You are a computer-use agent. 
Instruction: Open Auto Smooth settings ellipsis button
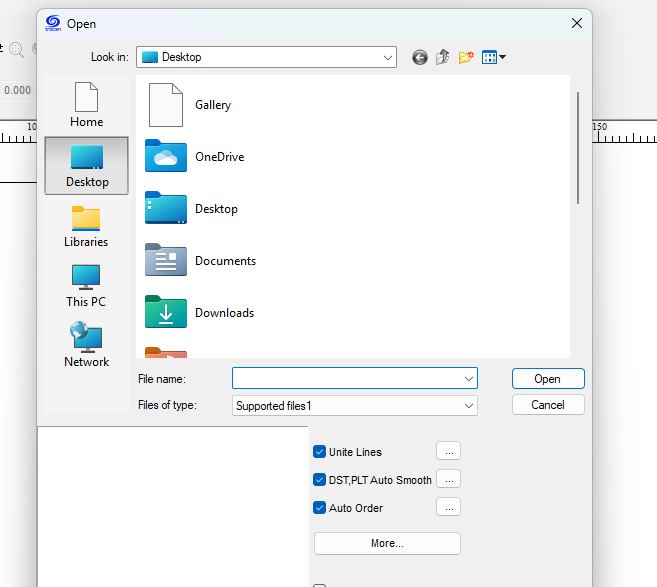point(448,479)
